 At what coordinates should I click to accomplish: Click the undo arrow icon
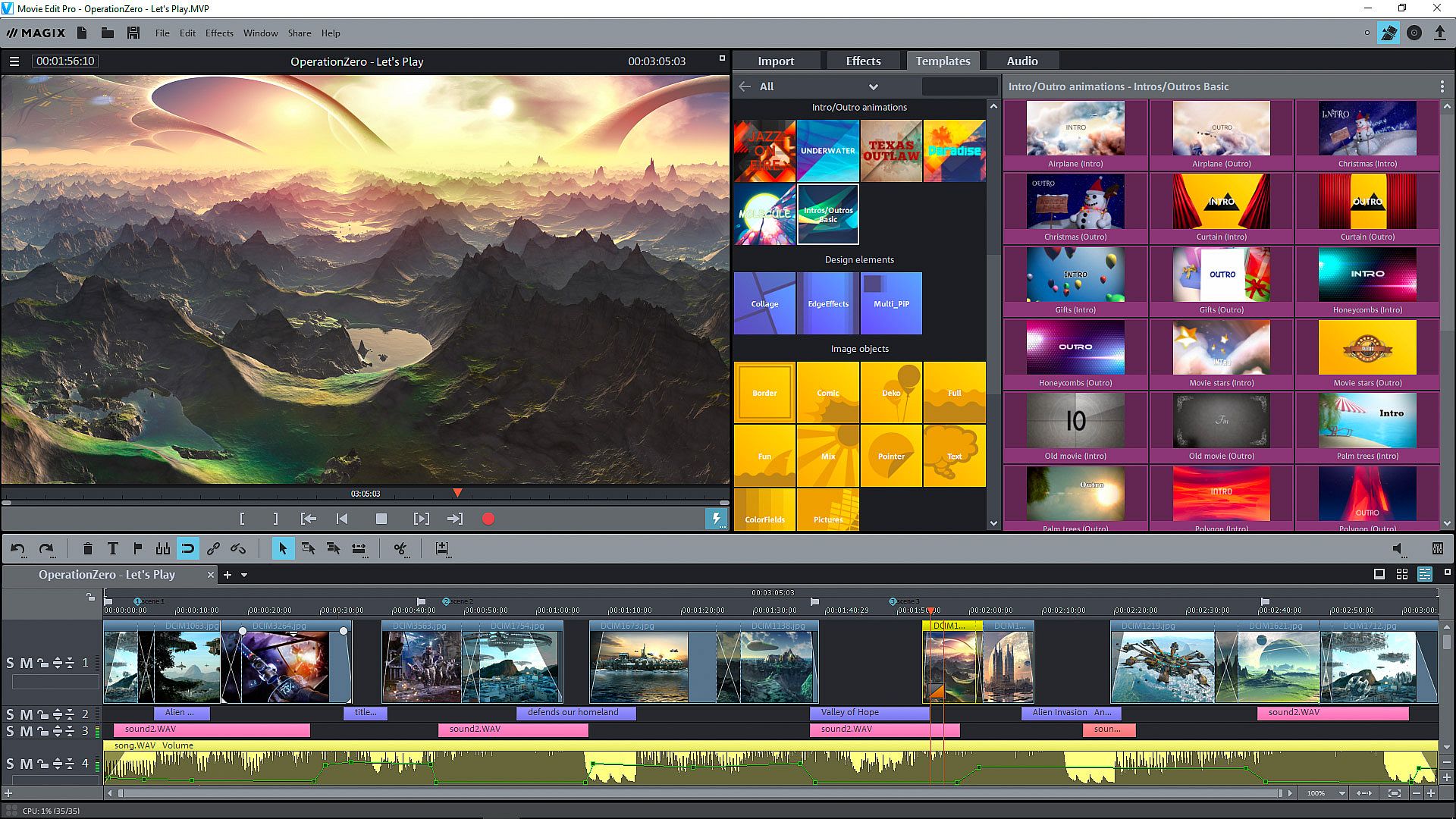pos(18,548)
